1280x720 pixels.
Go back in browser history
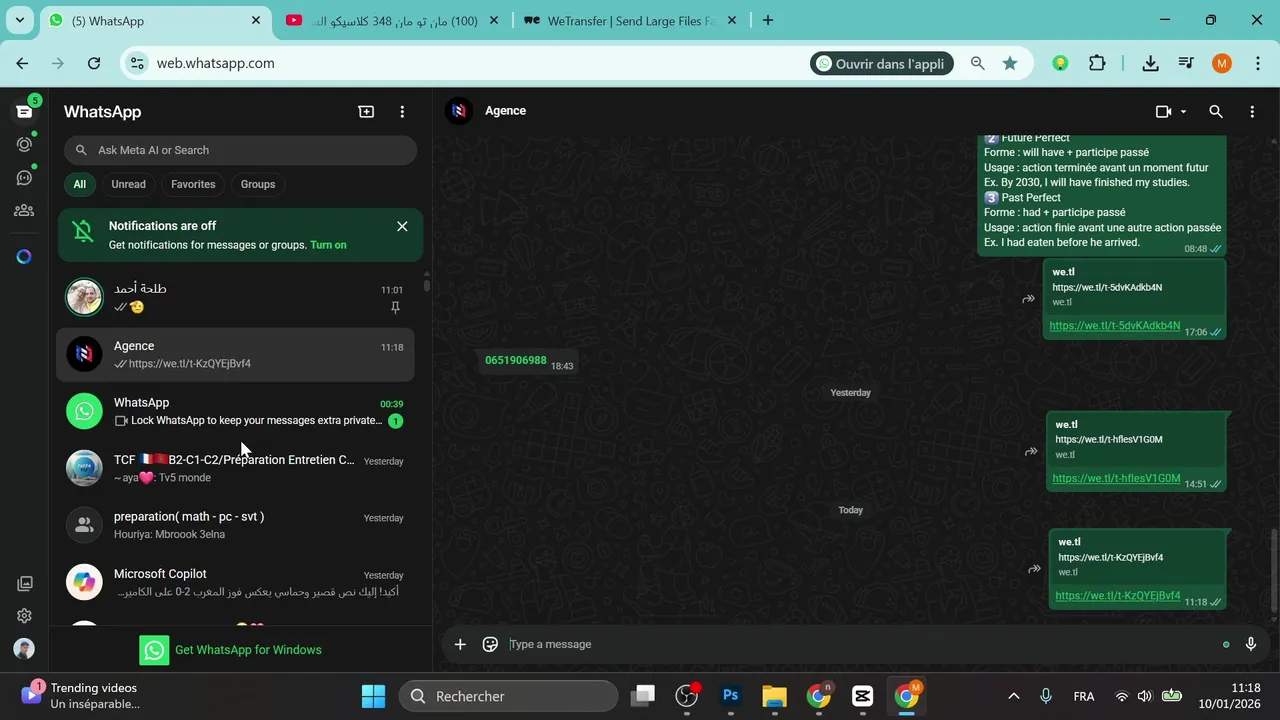(22, 63)
